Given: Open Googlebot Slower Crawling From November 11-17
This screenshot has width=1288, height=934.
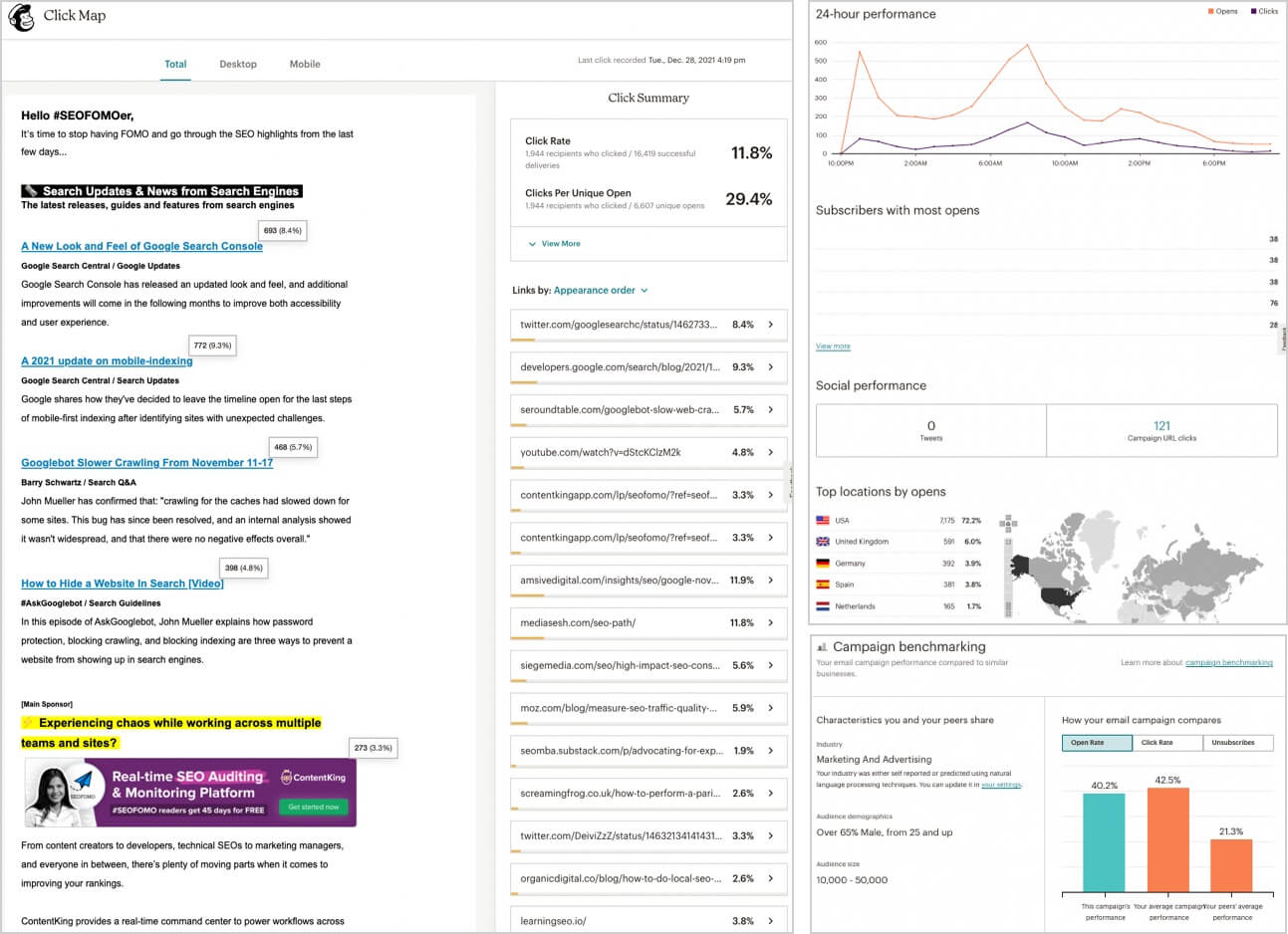Looking at the screenshot, I should pyautogui.click(x=146, y=463).
